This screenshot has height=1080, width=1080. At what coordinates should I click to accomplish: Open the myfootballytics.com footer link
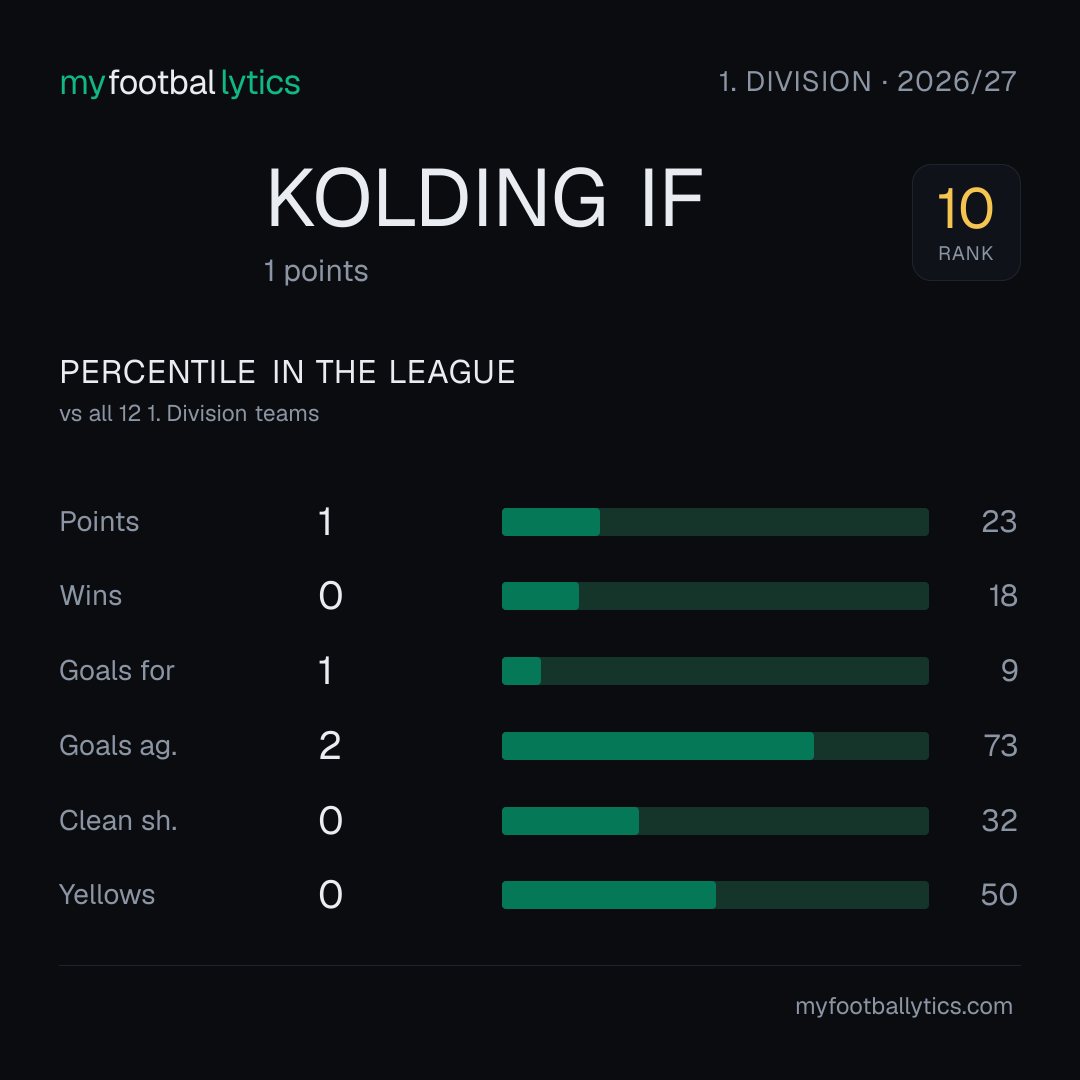904,1006
